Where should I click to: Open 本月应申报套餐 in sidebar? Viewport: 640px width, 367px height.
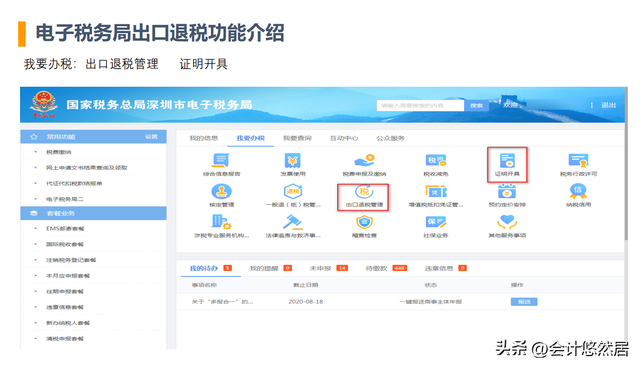(68, 276)
